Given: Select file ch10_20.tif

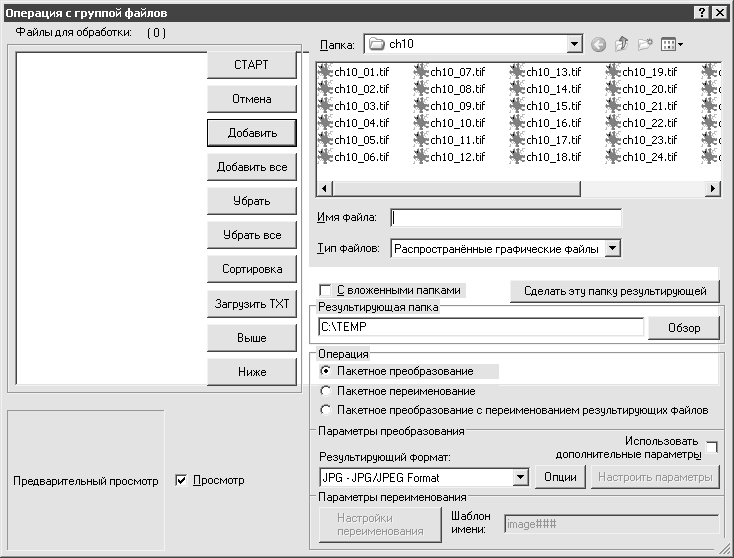Looking at the screenshot, I should point(649,89).
